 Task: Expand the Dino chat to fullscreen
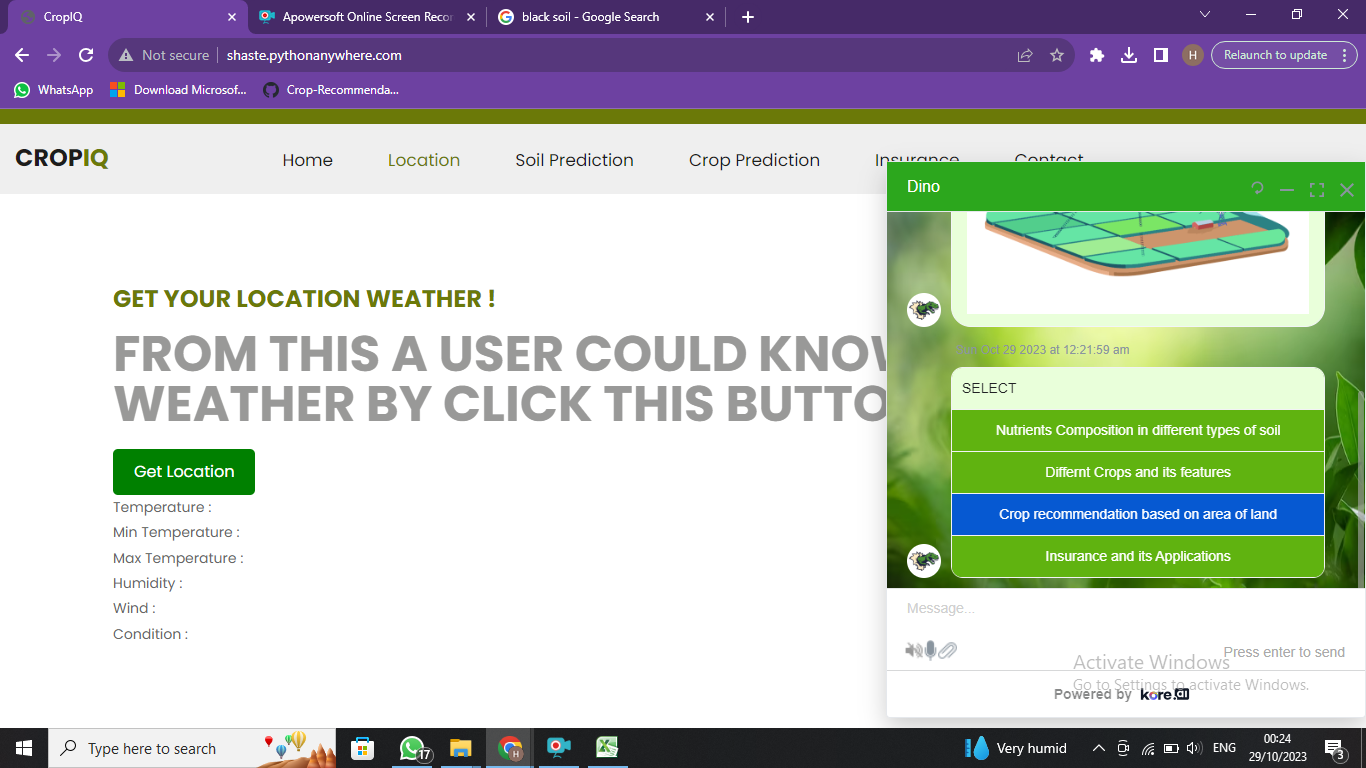coord(1317,190)
